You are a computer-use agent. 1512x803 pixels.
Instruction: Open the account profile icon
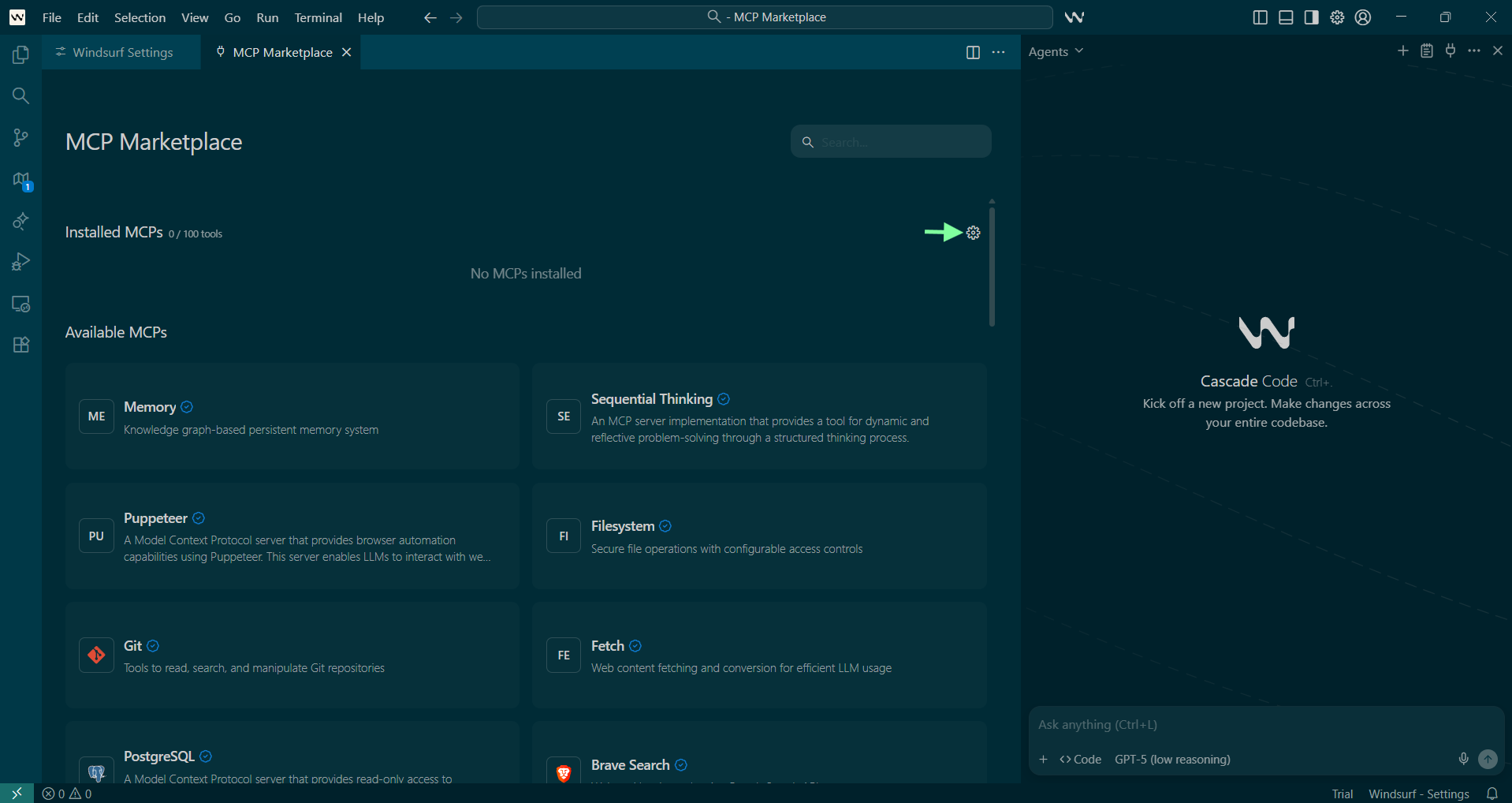tap(1363, 17)
